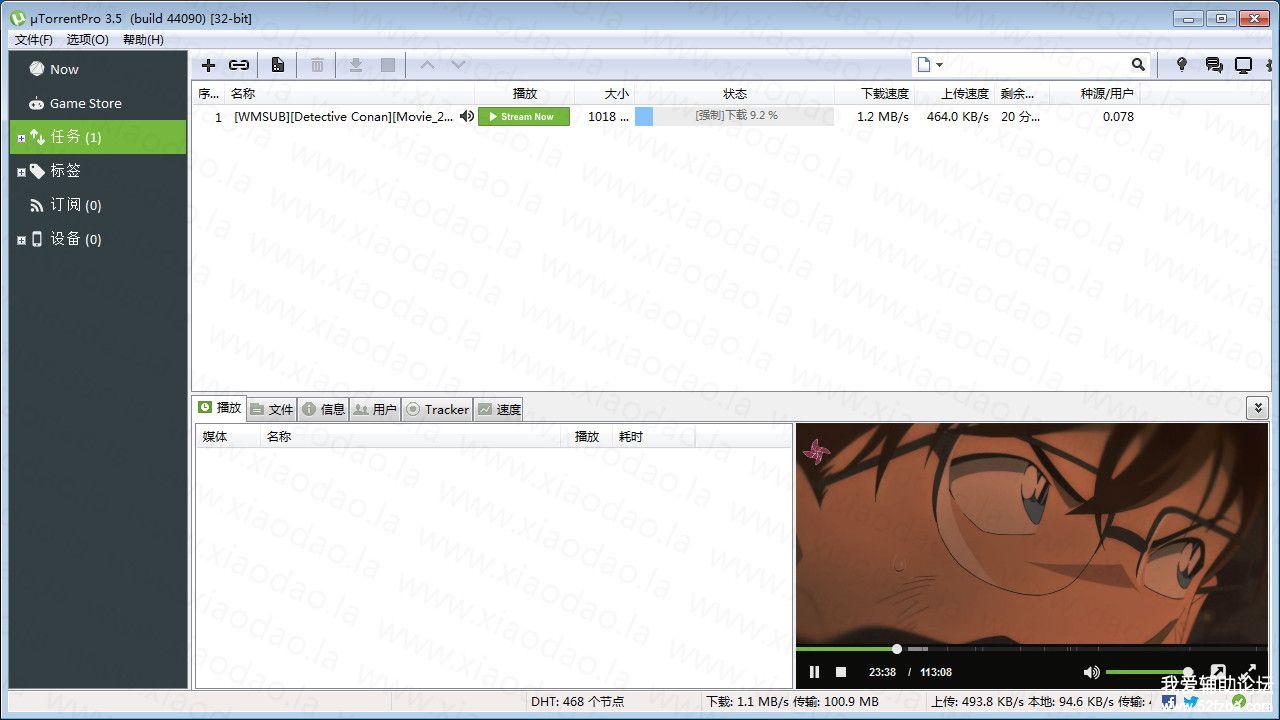
Task: Select 订阅 (0) feeds in the sidebar
Action: click(98, 205)
